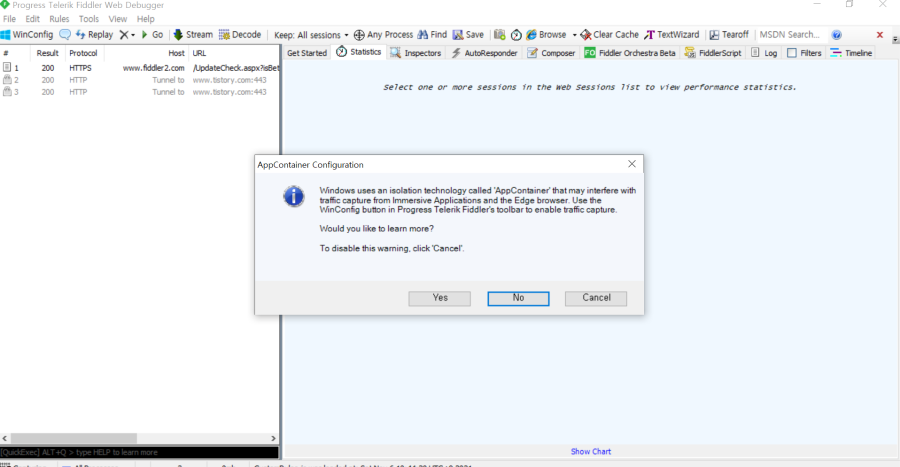Switch to the Get Started tab

[x=307, y=53]
